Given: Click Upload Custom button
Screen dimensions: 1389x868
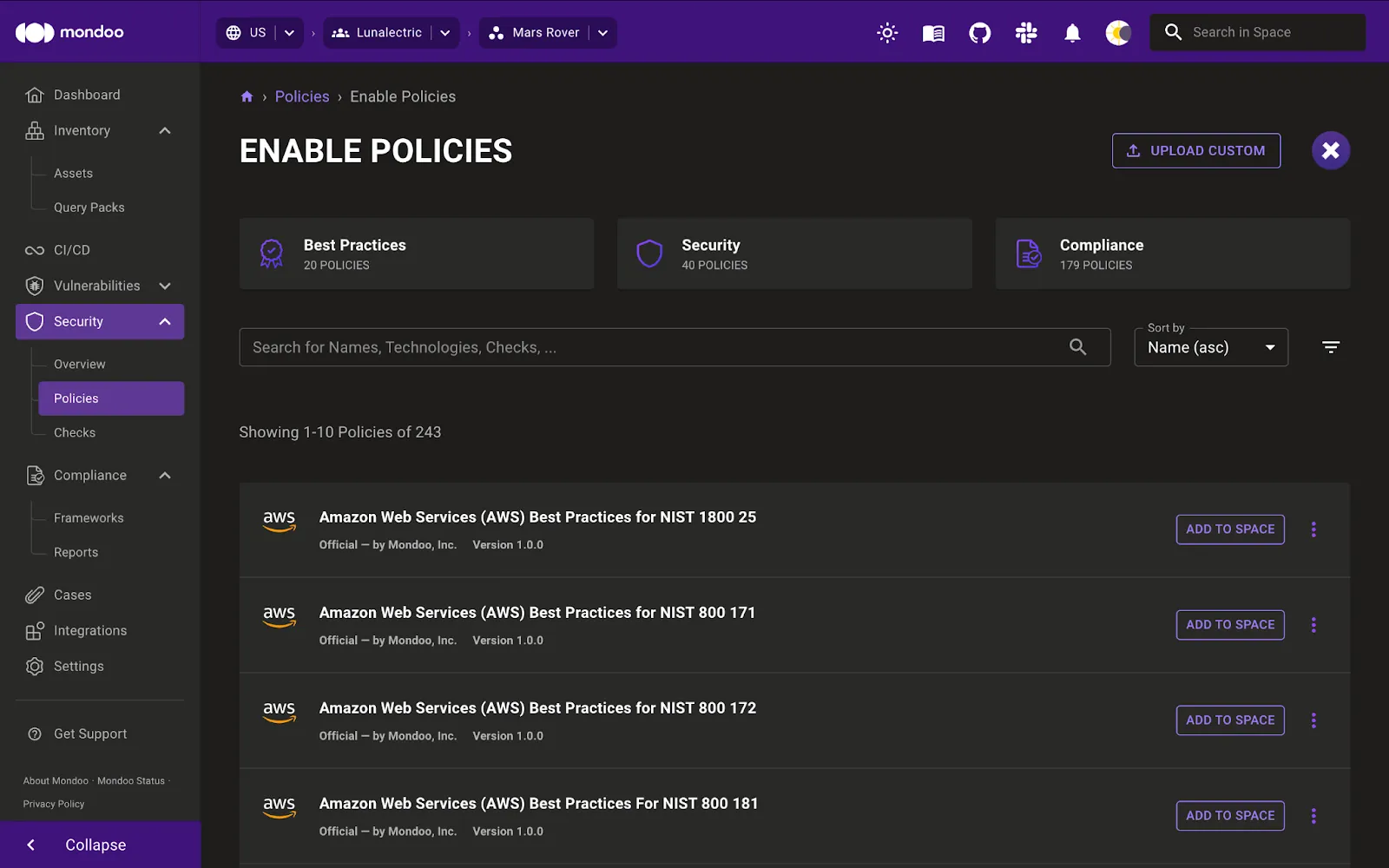Looking at the screenshot, I should (1196, 151).
